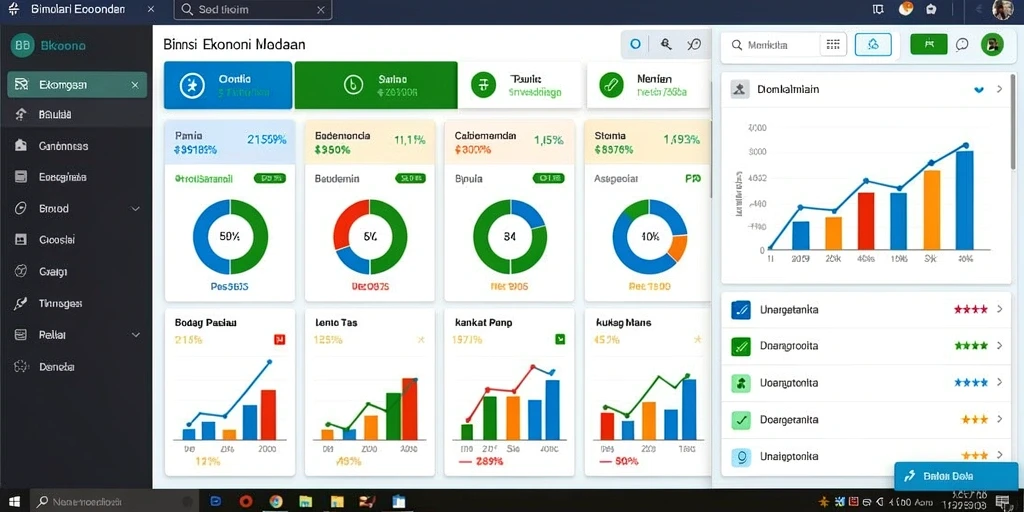Click the wrench icon next to Tinnages

[x=21, y=304]
